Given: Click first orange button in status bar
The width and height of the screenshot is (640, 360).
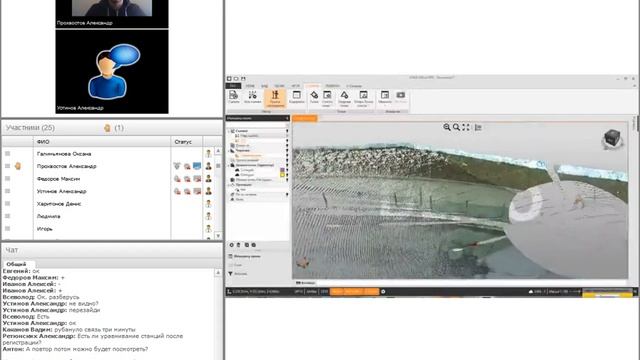Looking at the screenshot, I should (x=337, y=291).
